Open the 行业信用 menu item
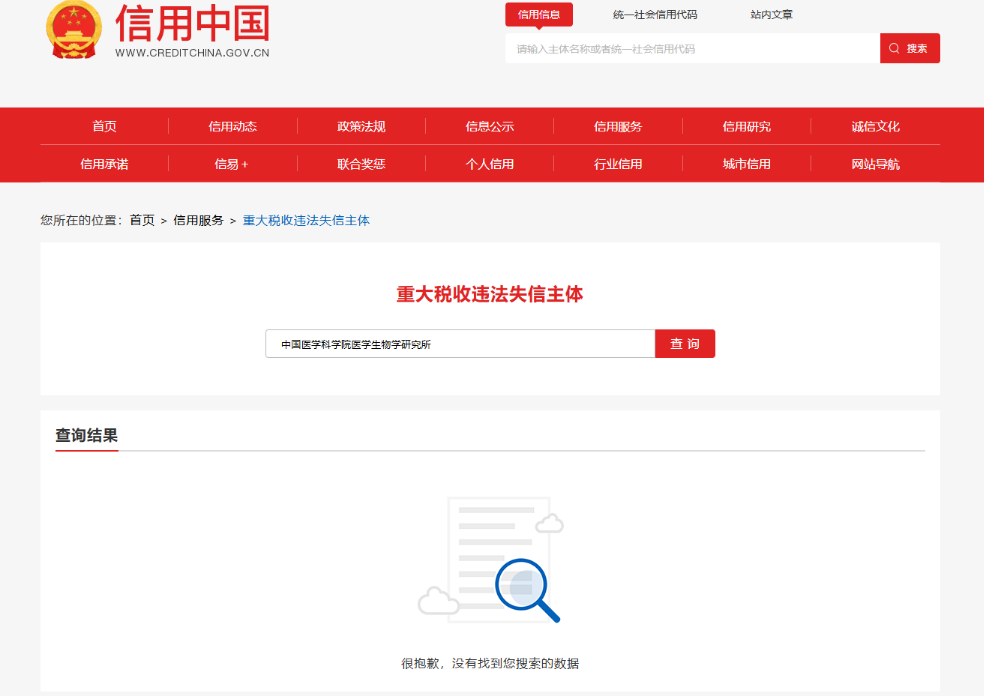The image size is (984, 696). pos(618,164)
